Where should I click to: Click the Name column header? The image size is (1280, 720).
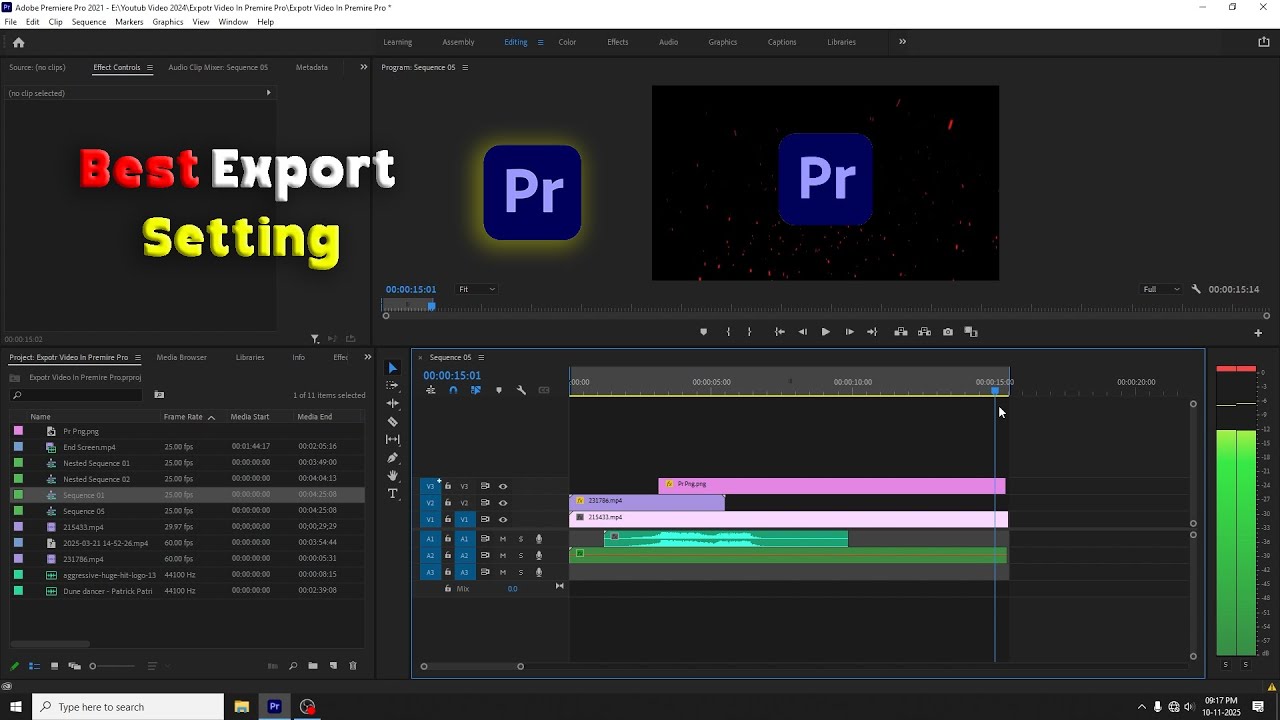(x=40, y=417)
